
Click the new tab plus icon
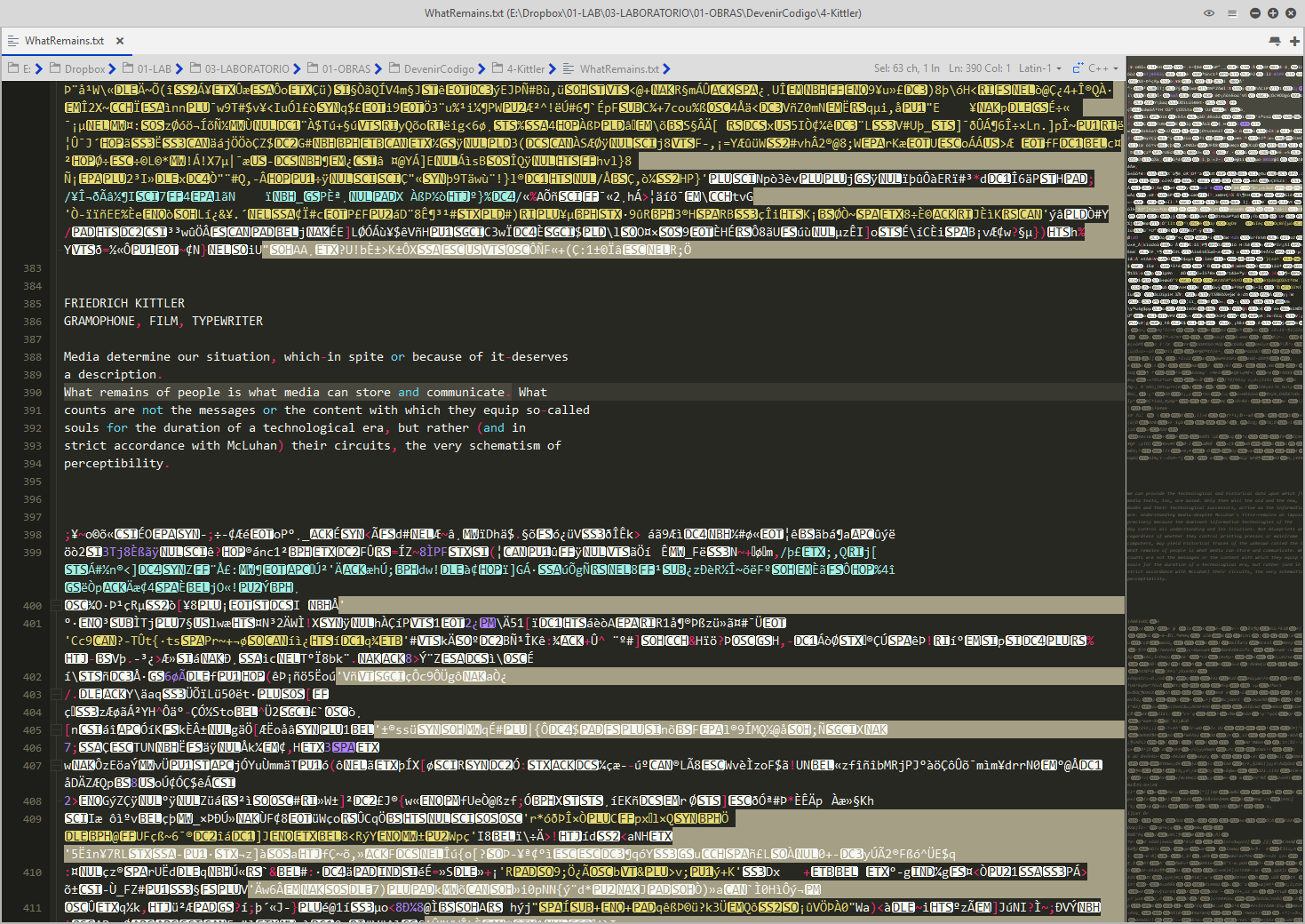coord(1294,41)
